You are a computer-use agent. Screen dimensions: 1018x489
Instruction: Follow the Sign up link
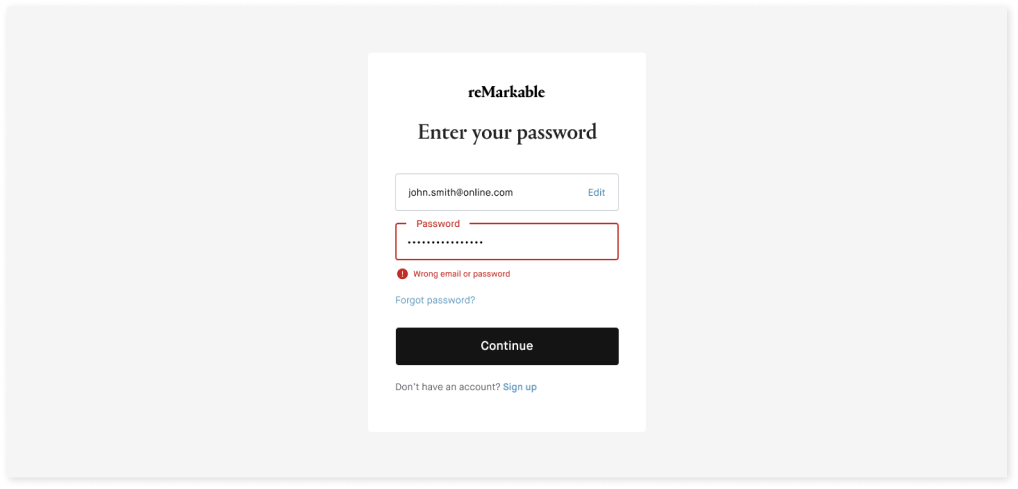(x=519, y=387)
